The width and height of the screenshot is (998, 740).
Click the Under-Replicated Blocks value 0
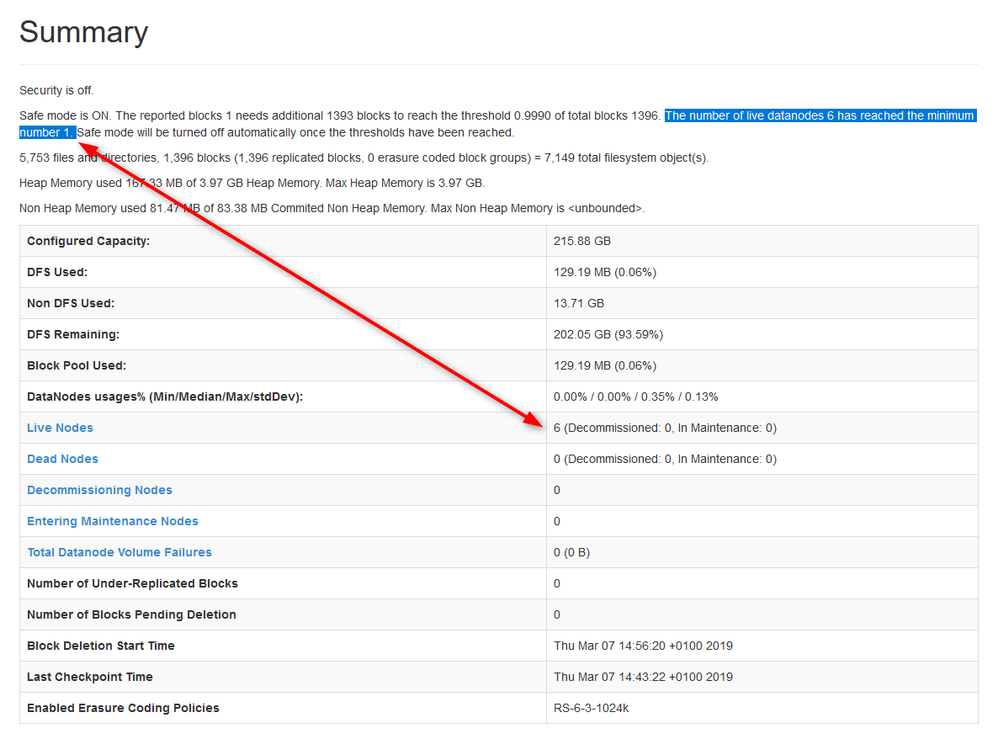[x=557, y=583]
